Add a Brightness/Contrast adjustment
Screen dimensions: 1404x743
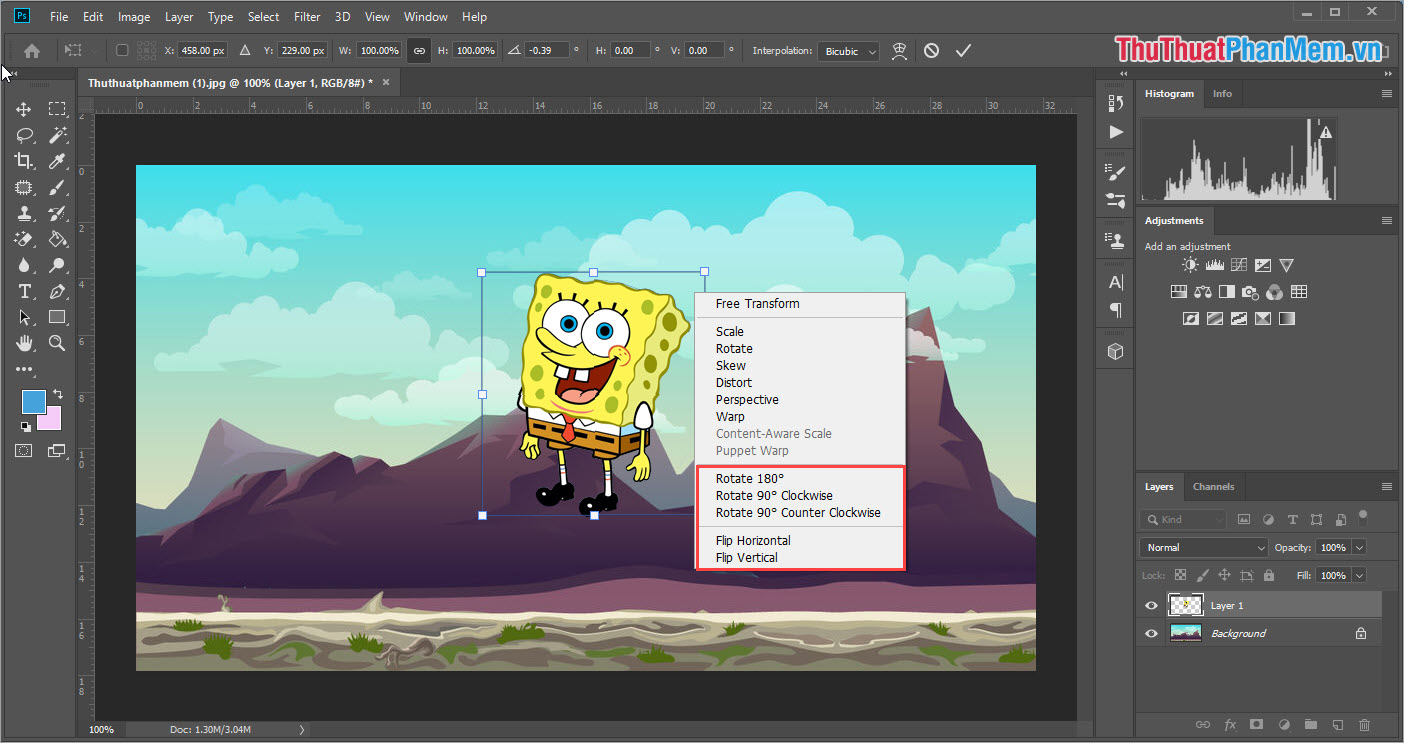[1189, 264]
